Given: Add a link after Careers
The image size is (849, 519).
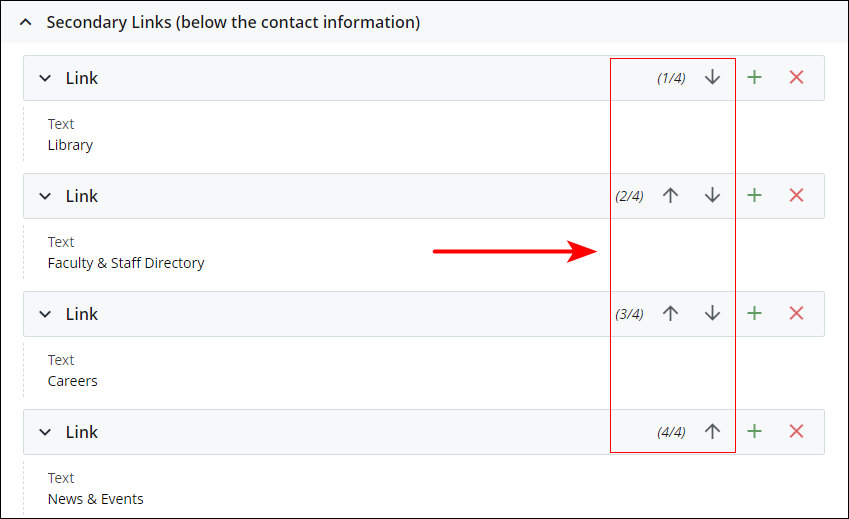Looking at the screenshot, I should point(754,313).
